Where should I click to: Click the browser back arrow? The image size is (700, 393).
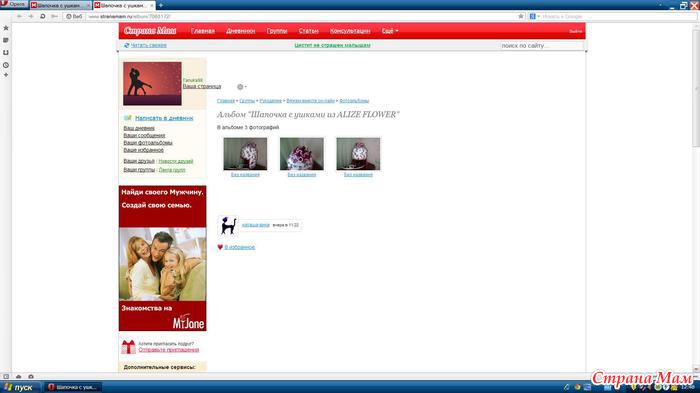(19, 17)
